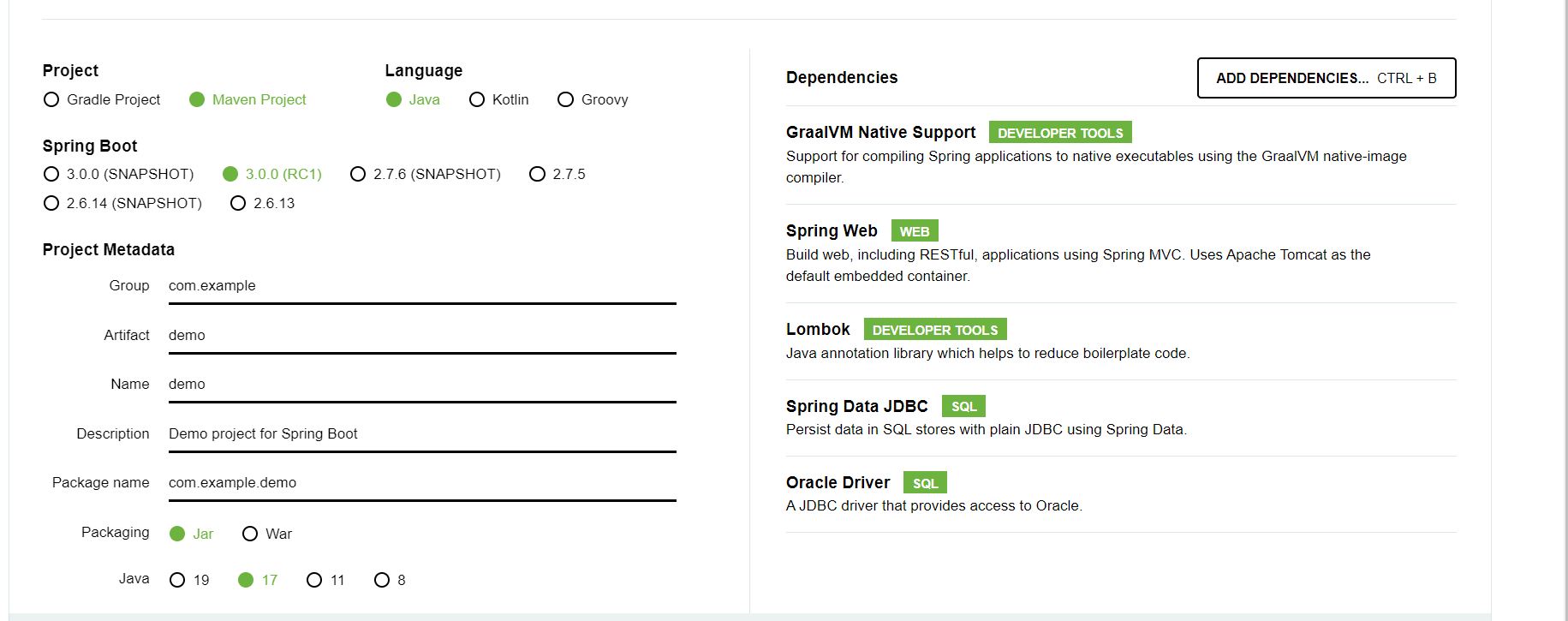Select Java version 8

tap(390, 580)
